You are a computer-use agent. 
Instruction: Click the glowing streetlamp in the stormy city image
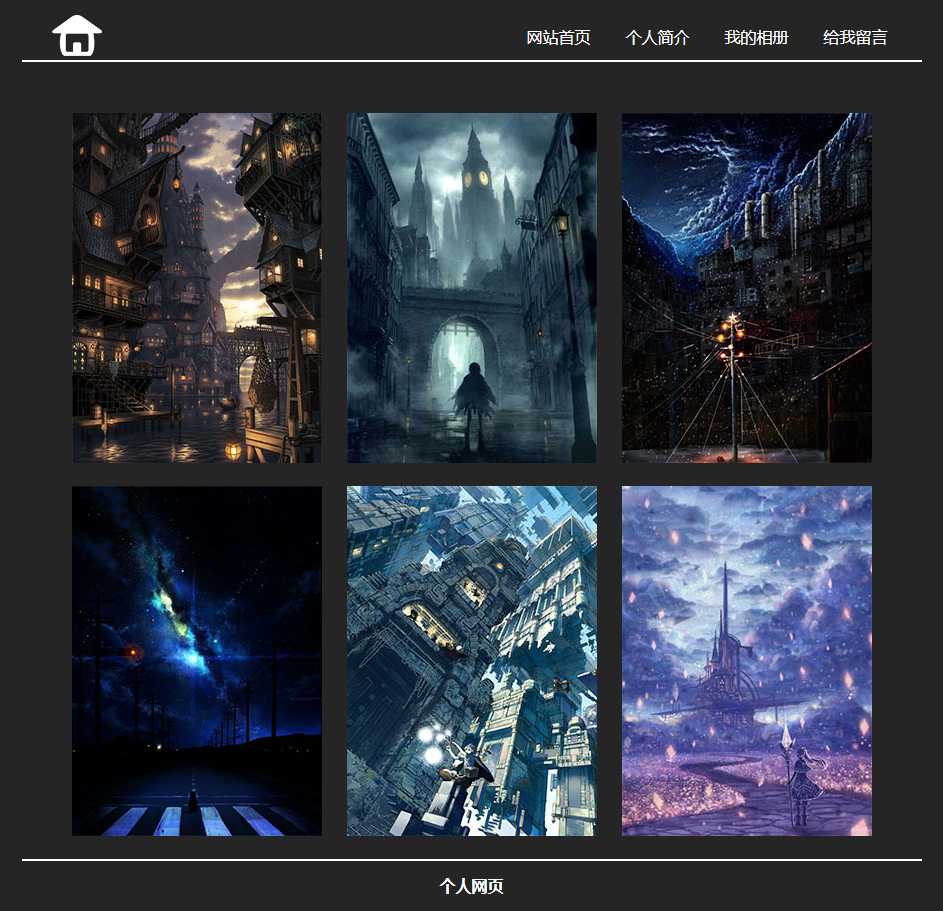coord(732,335)
